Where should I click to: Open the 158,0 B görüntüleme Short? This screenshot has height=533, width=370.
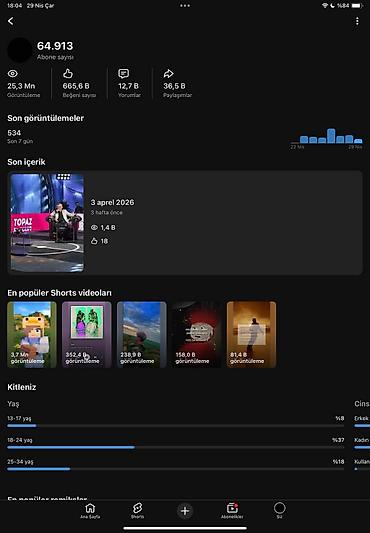tap(197, 334)
